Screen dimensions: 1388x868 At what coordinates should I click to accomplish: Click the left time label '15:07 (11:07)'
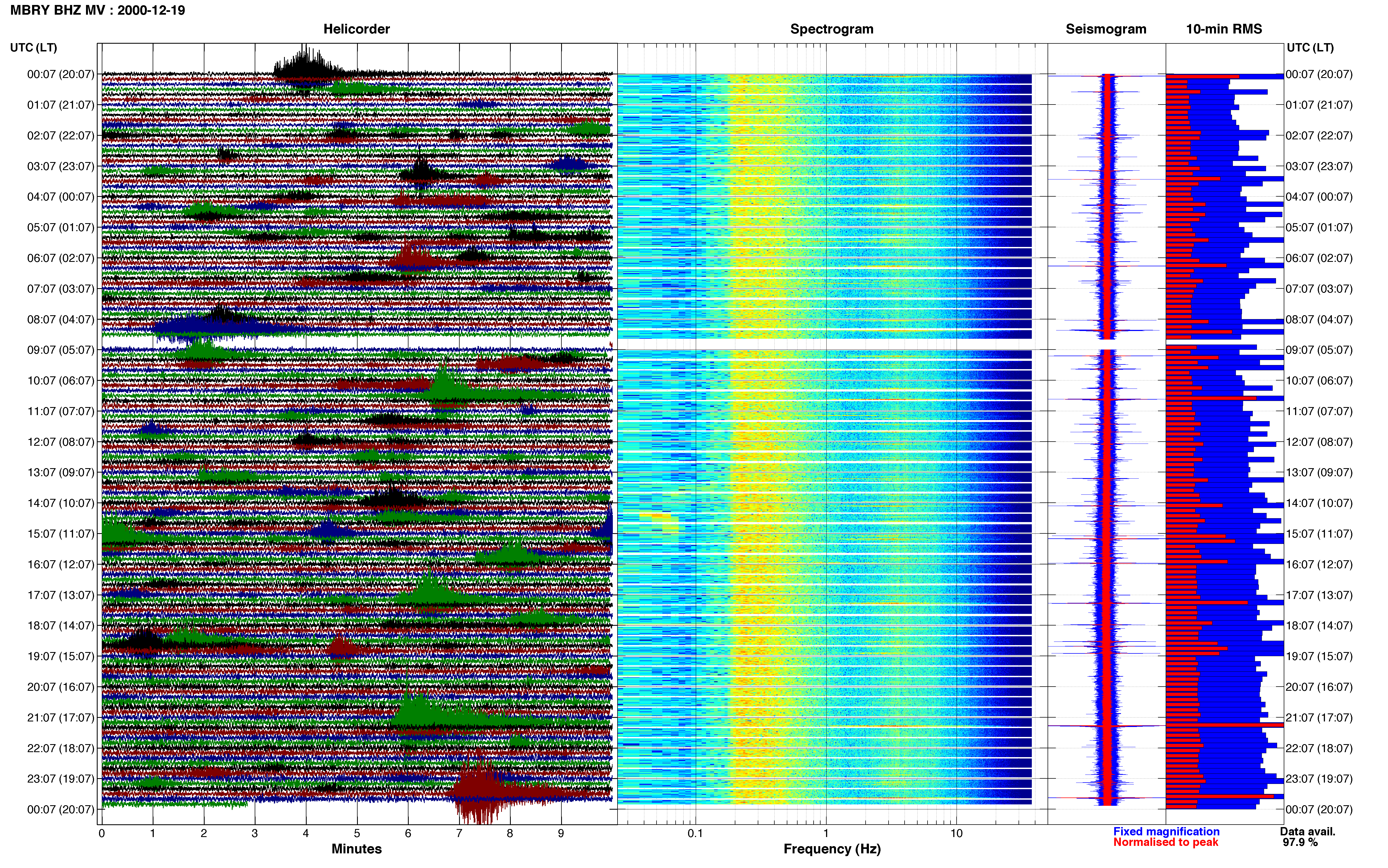60,533
